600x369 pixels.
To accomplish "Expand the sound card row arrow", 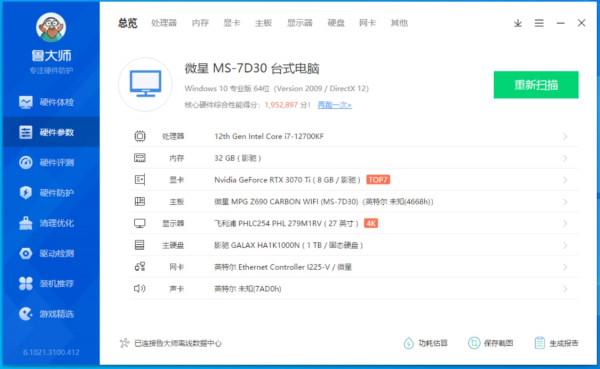I will pos(565,289).
